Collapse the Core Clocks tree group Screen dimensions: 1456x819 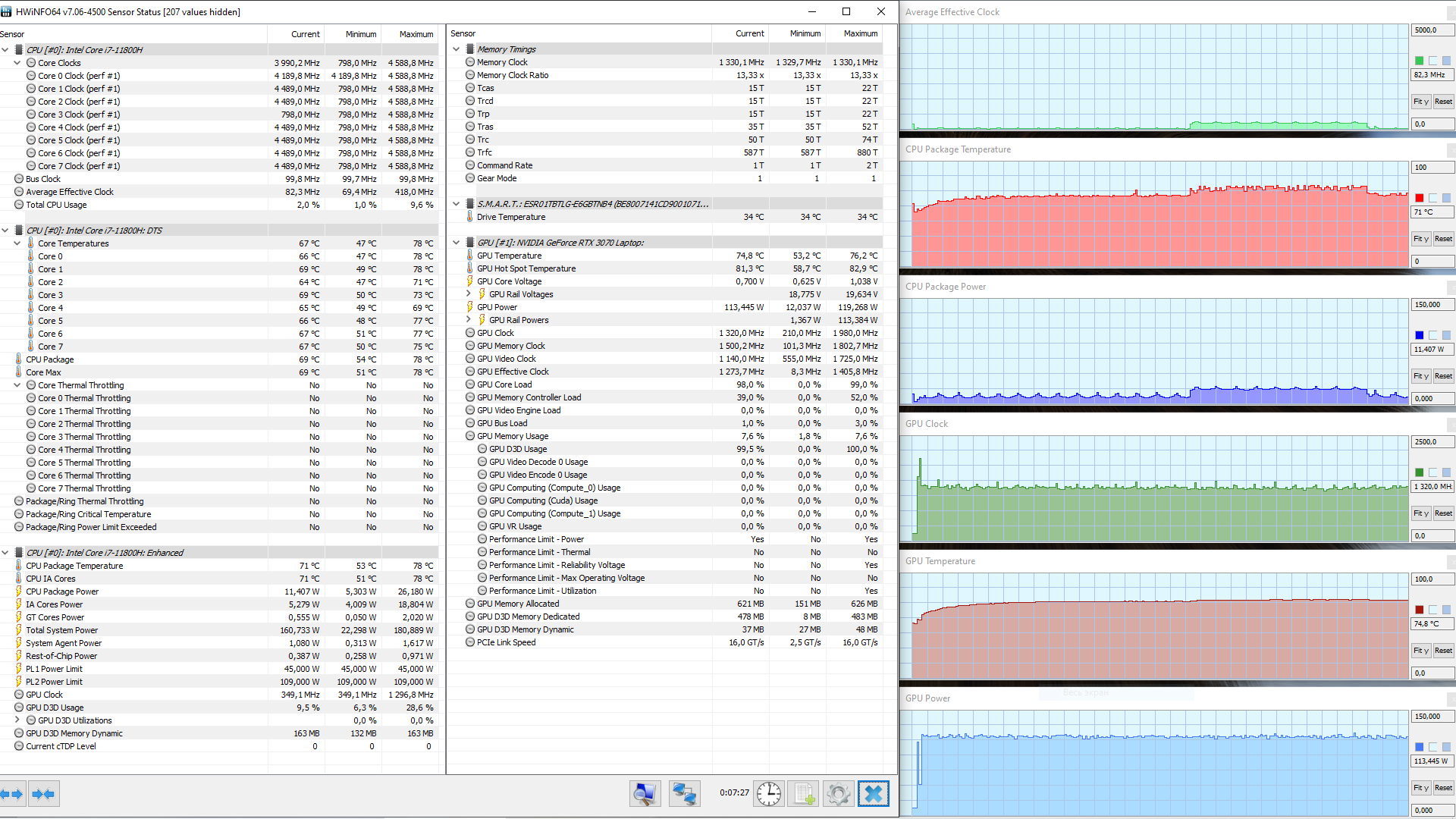pos(17,63)
